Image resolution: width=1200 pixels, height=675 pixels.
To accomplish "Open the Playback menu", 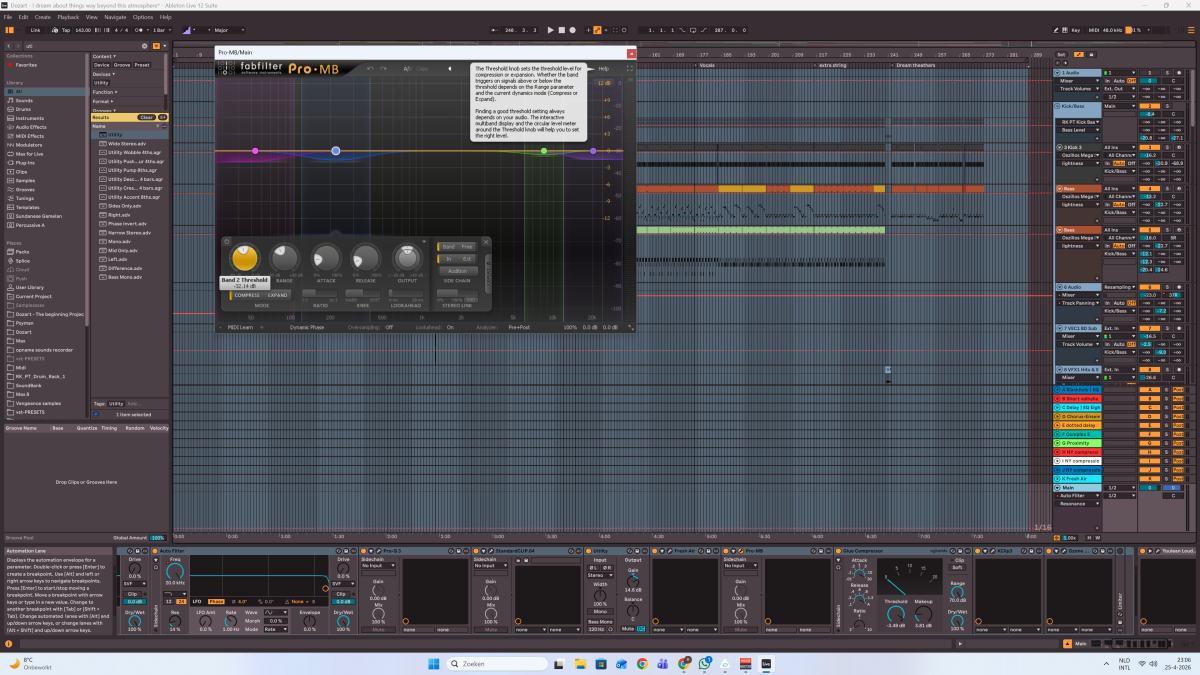I will [x=68, y=17].
